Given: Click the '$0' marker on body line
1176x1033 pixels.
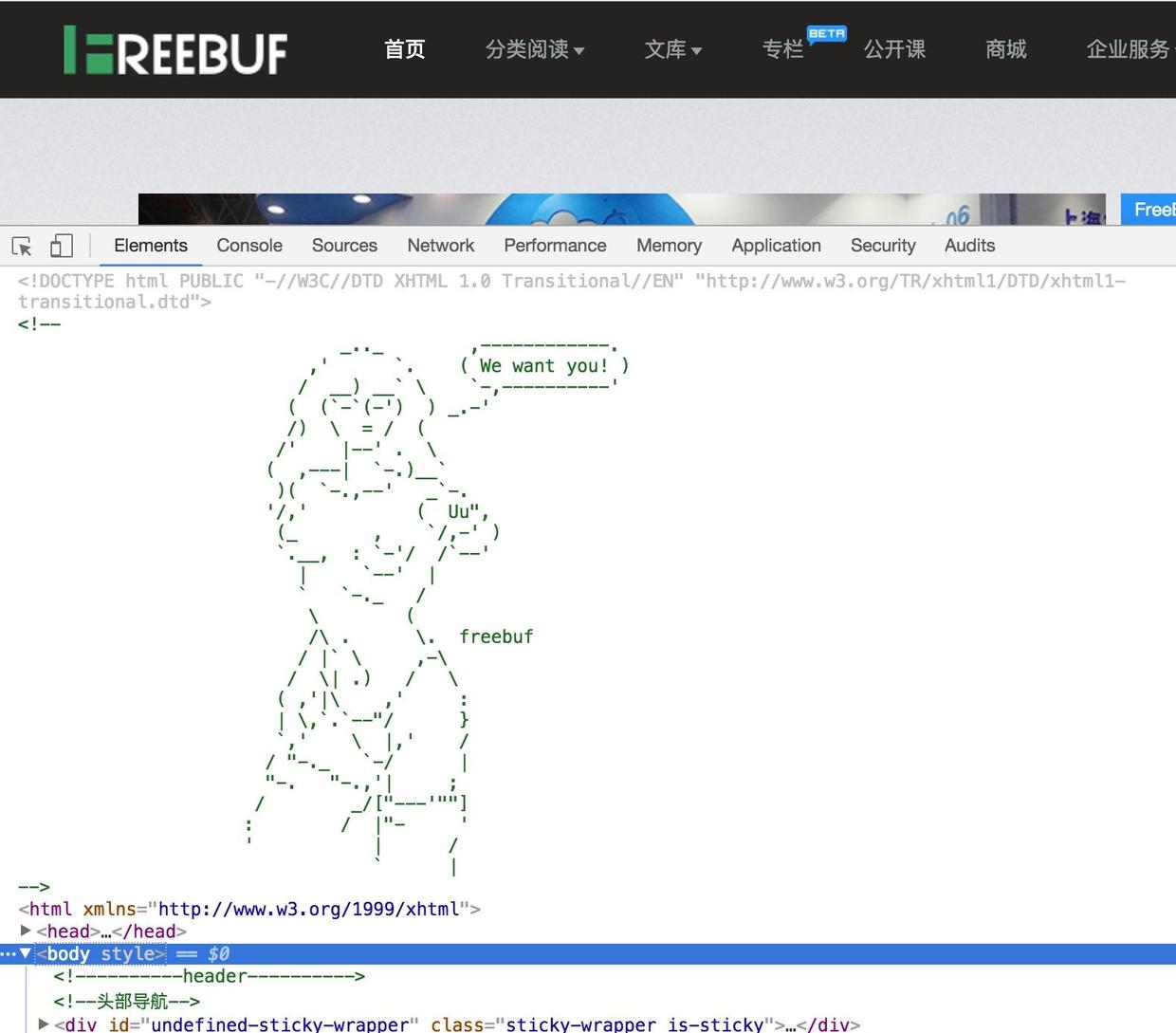Looking at the screenshot, I should pyautogui.click(x=218, y=953).
